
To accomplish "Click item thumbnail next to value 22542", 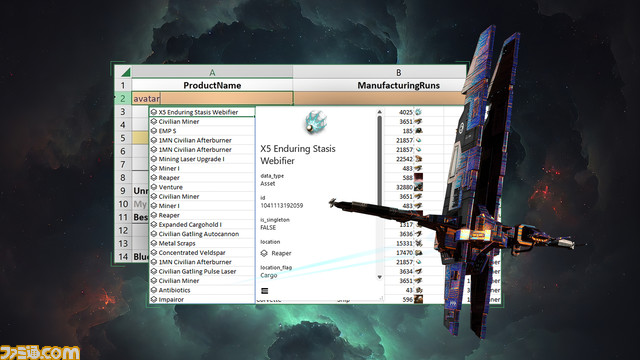I will (x=418, y=159).
